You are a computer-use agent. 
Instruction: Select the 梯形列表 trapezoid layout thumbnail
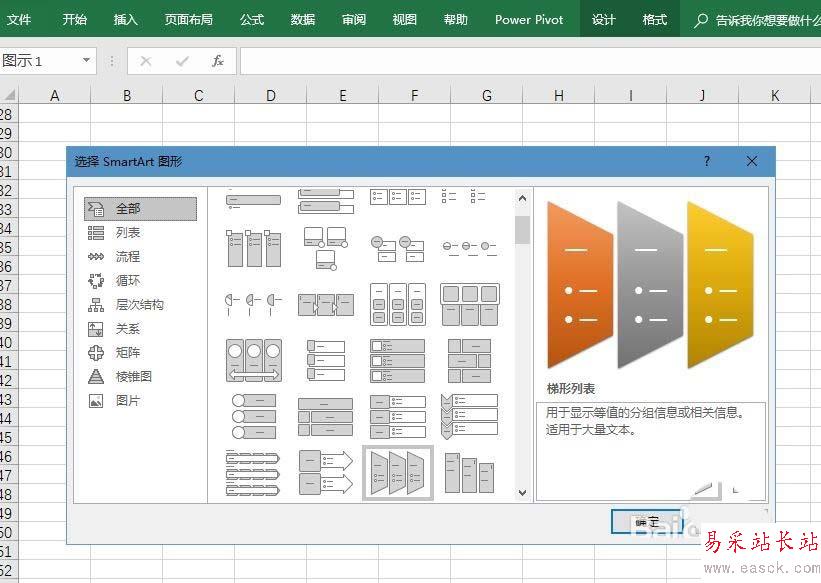coord(397,473)
